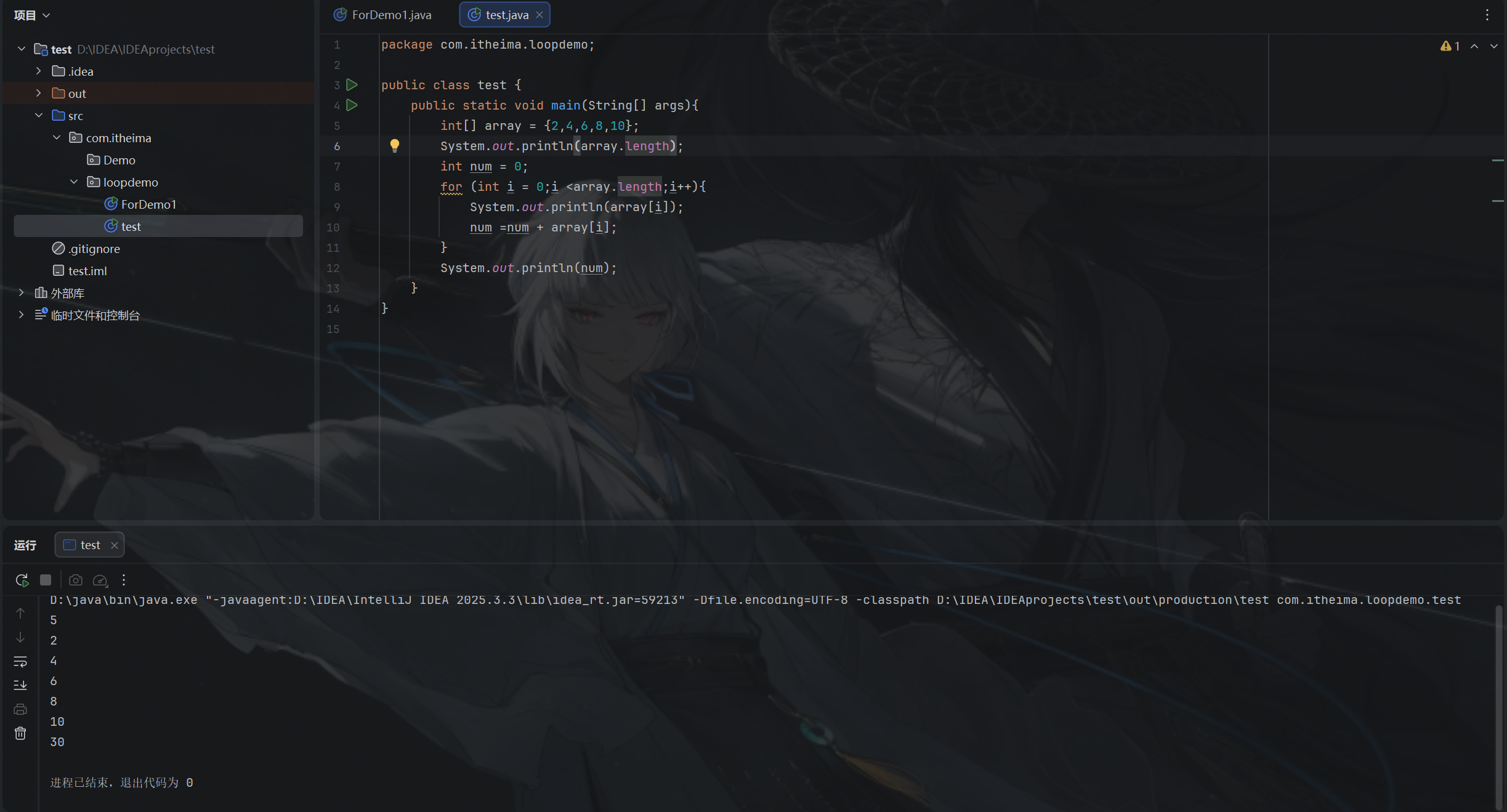The image size is (1507, 812).
Task: Click the 运行 panel title
Action: (x=25, y=545)
